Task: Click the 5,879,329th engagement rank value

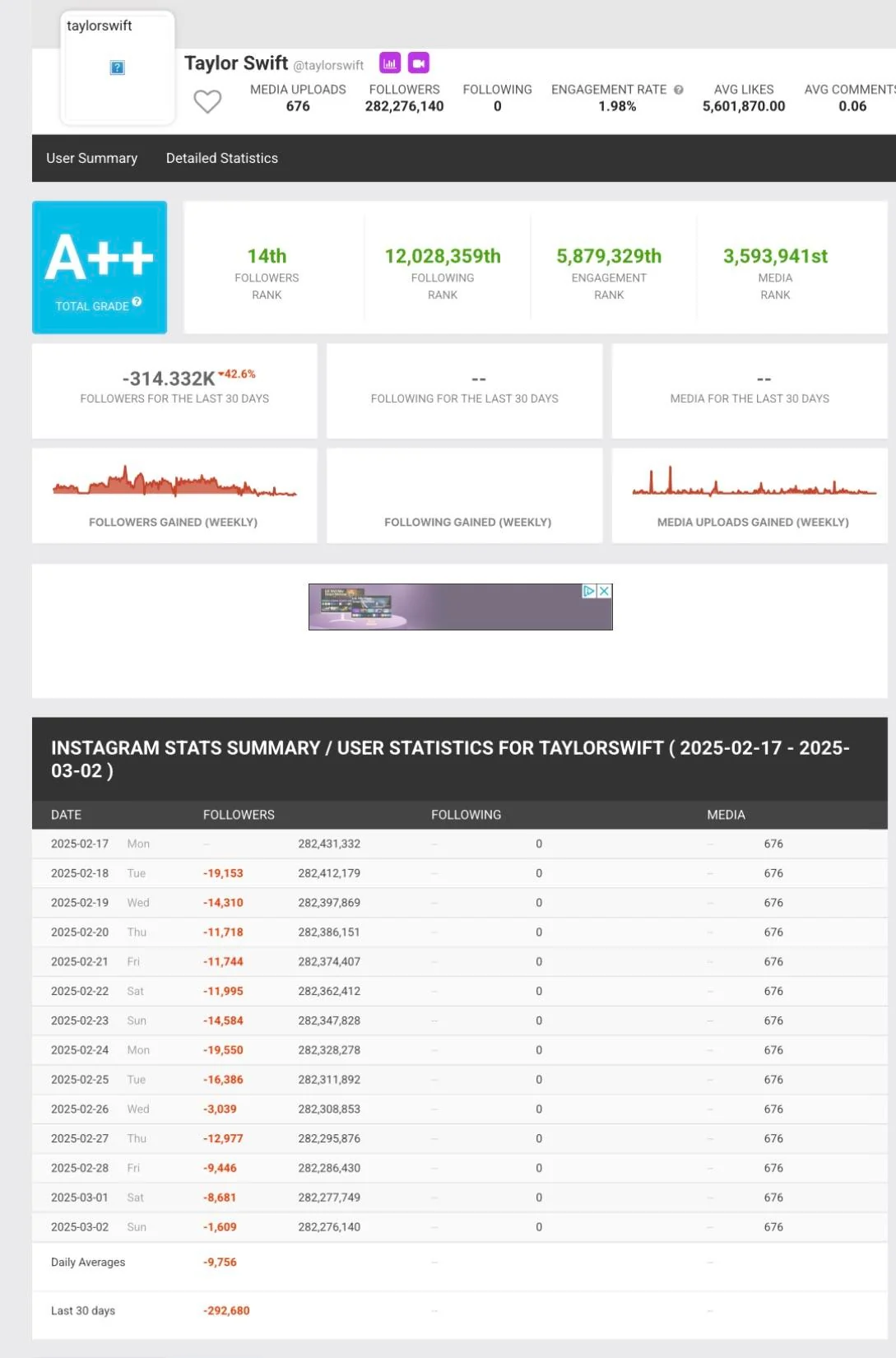Action: tap(609, 256)
